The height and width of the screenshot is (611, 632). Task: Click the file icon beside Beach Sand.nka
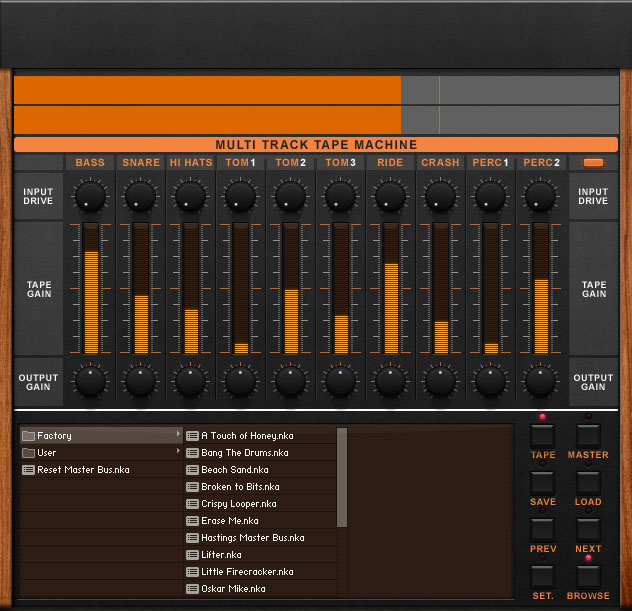(x=193, y=469)
